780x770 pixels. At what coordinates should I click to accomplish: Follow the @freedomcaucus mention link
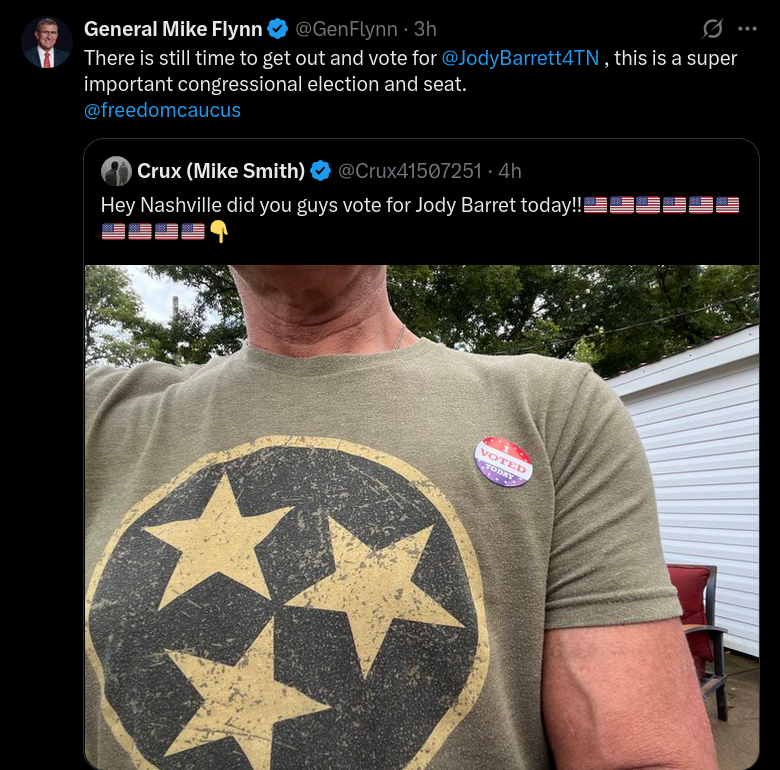point(162,110)
